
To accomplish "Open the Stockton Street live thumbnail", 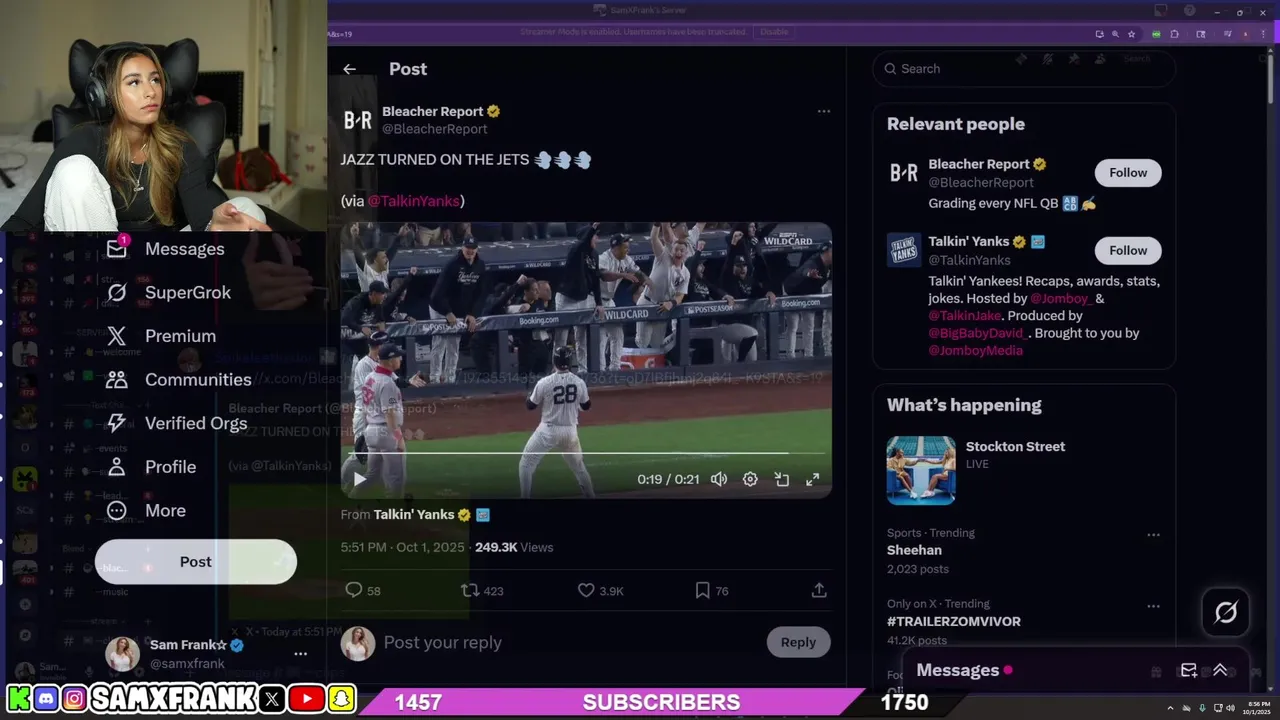I will 921,470.
